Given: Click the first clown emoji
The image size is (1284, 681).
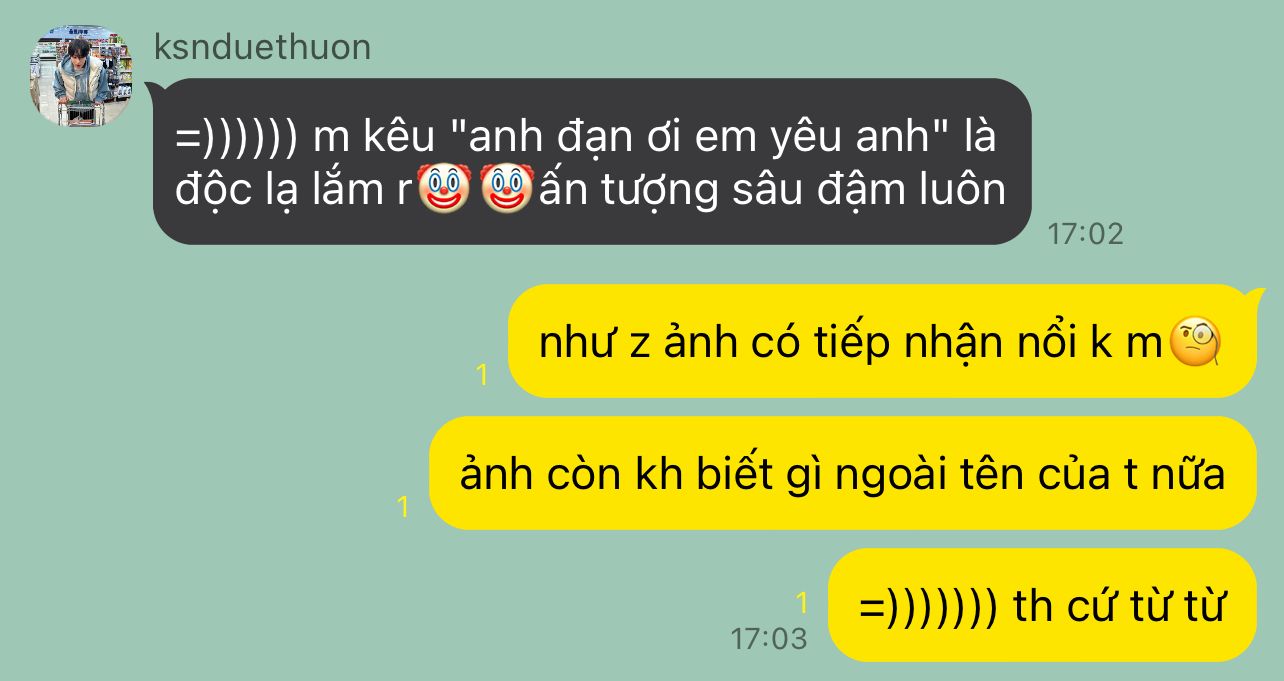Looking at the screenshot, I should tap(443, 189).
